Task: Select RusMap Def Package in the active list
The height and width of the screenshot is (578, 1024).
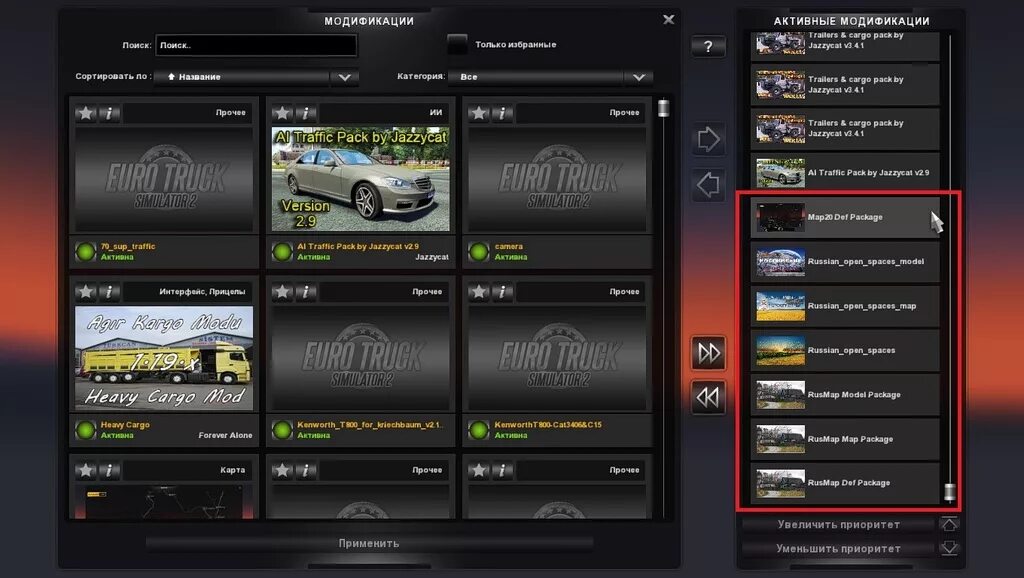Action: pyautogui.click(x=845, y=483)
